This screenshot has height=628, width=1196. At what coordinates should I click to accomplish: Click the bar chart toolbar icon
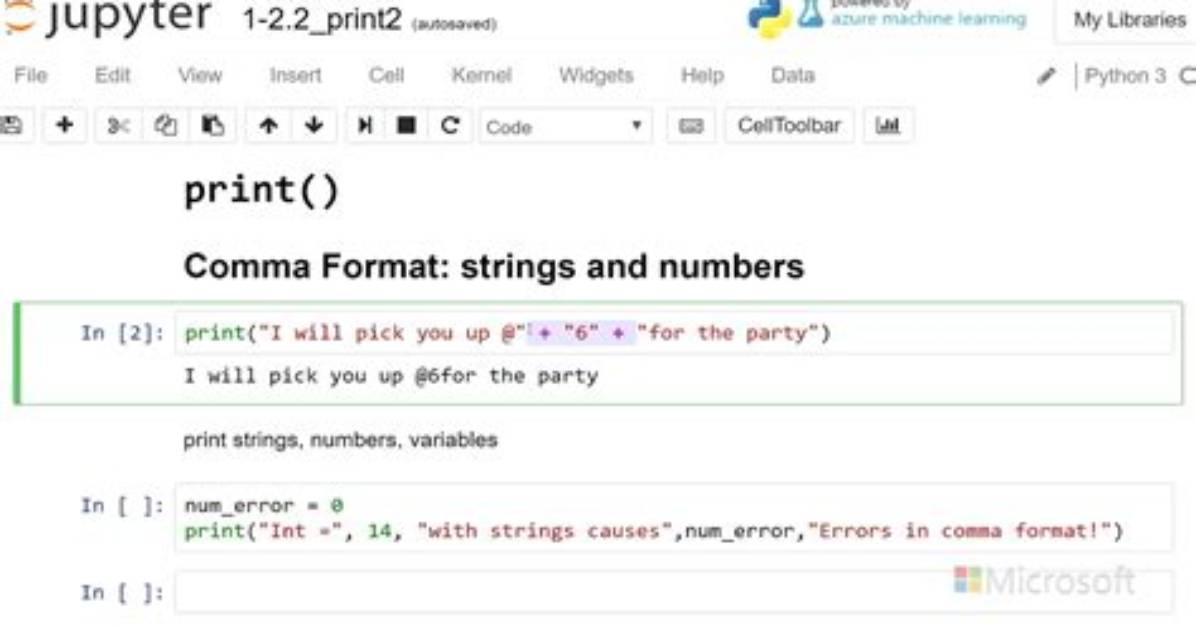point(888,126)
